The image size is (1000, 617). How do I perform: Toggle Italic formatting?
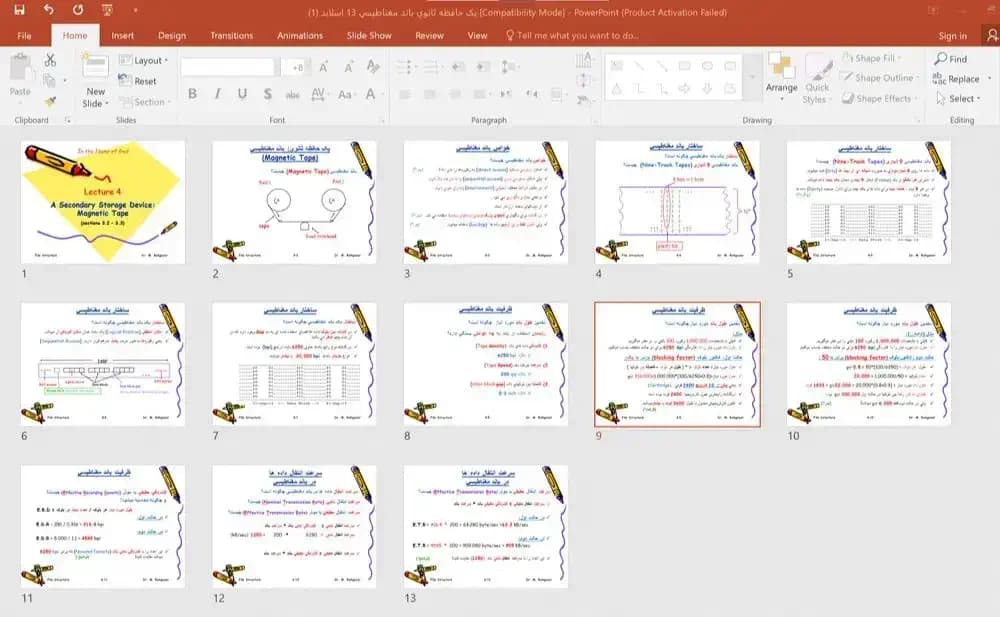tap(217, 94)
